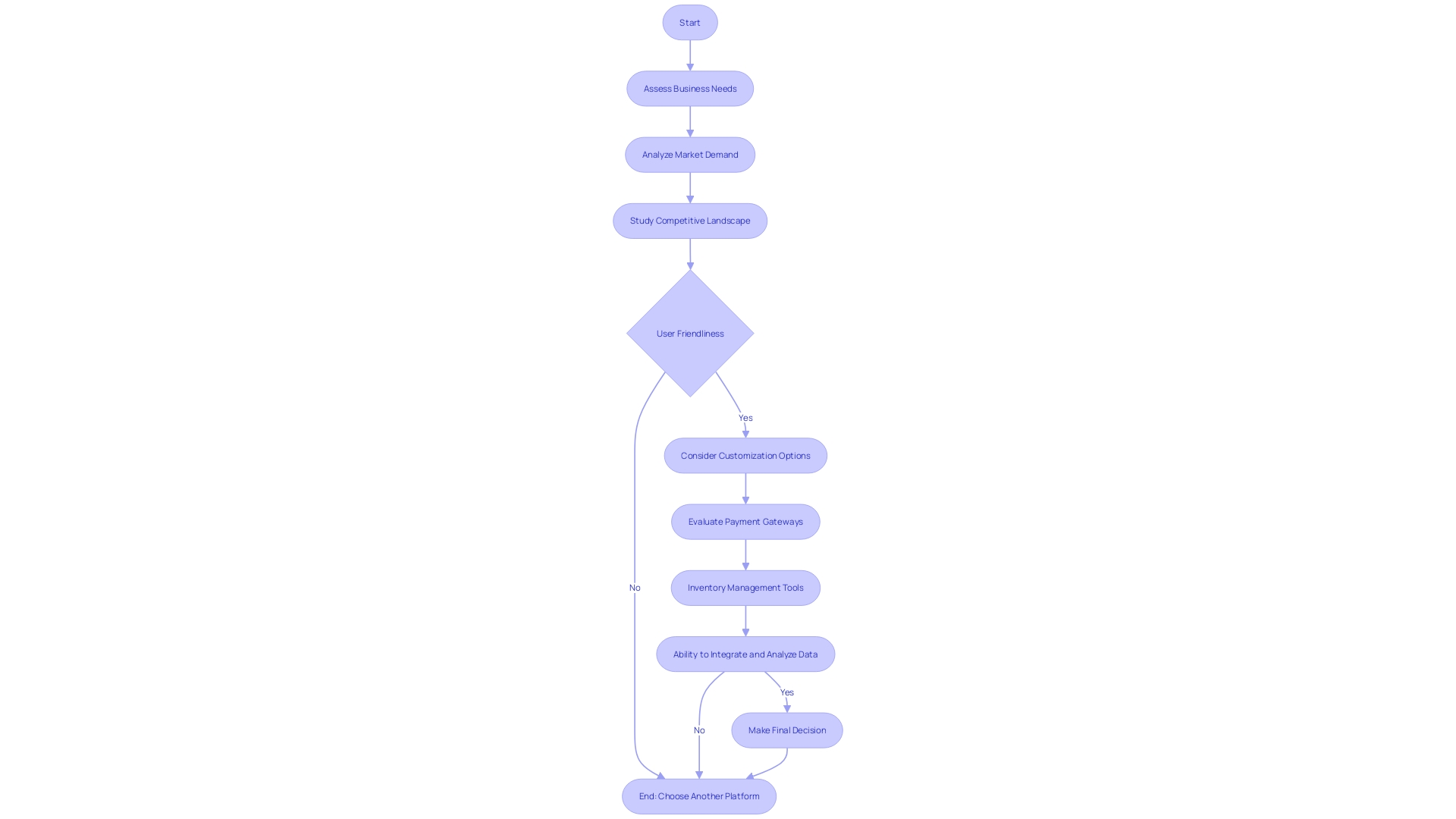Select the Evaluate Payment Gateways node
Viewport: 1456px width, 819px height.
tap(745, 521)
